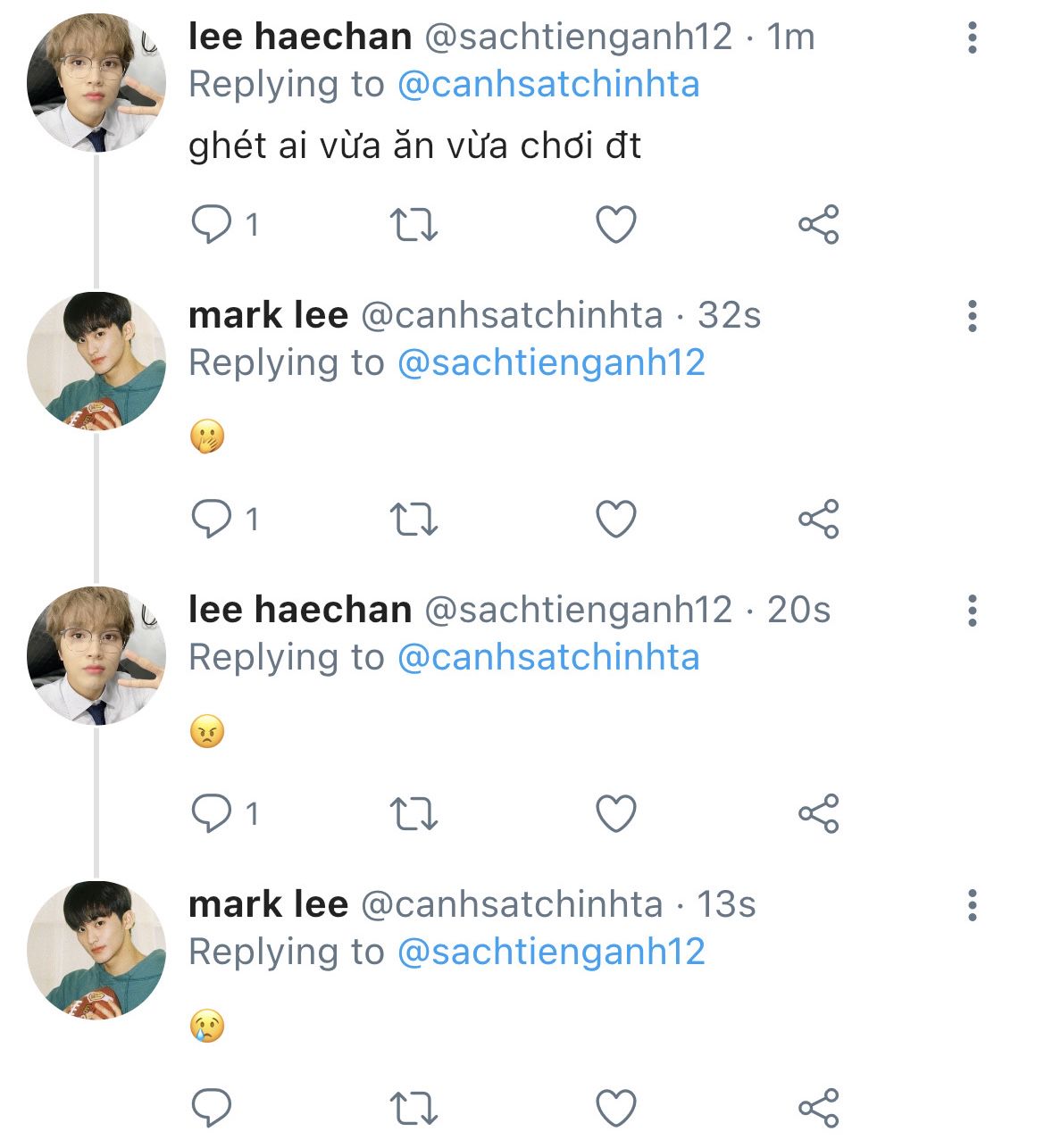Reply to lee haechan's angry emoji tweet
This screenshot has height=1148, width=1044.
(212, 813)
